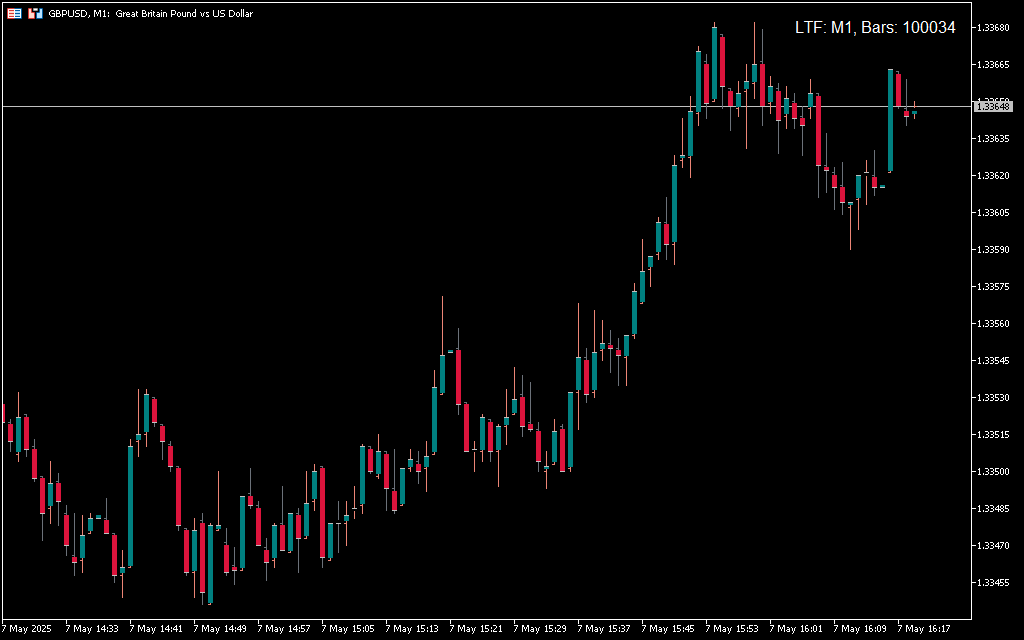Screen dimensions: 1024x640
Task: Click the GBPUSD, M1 chart title text
Action: pyautogui.click(x=150, y=14)
